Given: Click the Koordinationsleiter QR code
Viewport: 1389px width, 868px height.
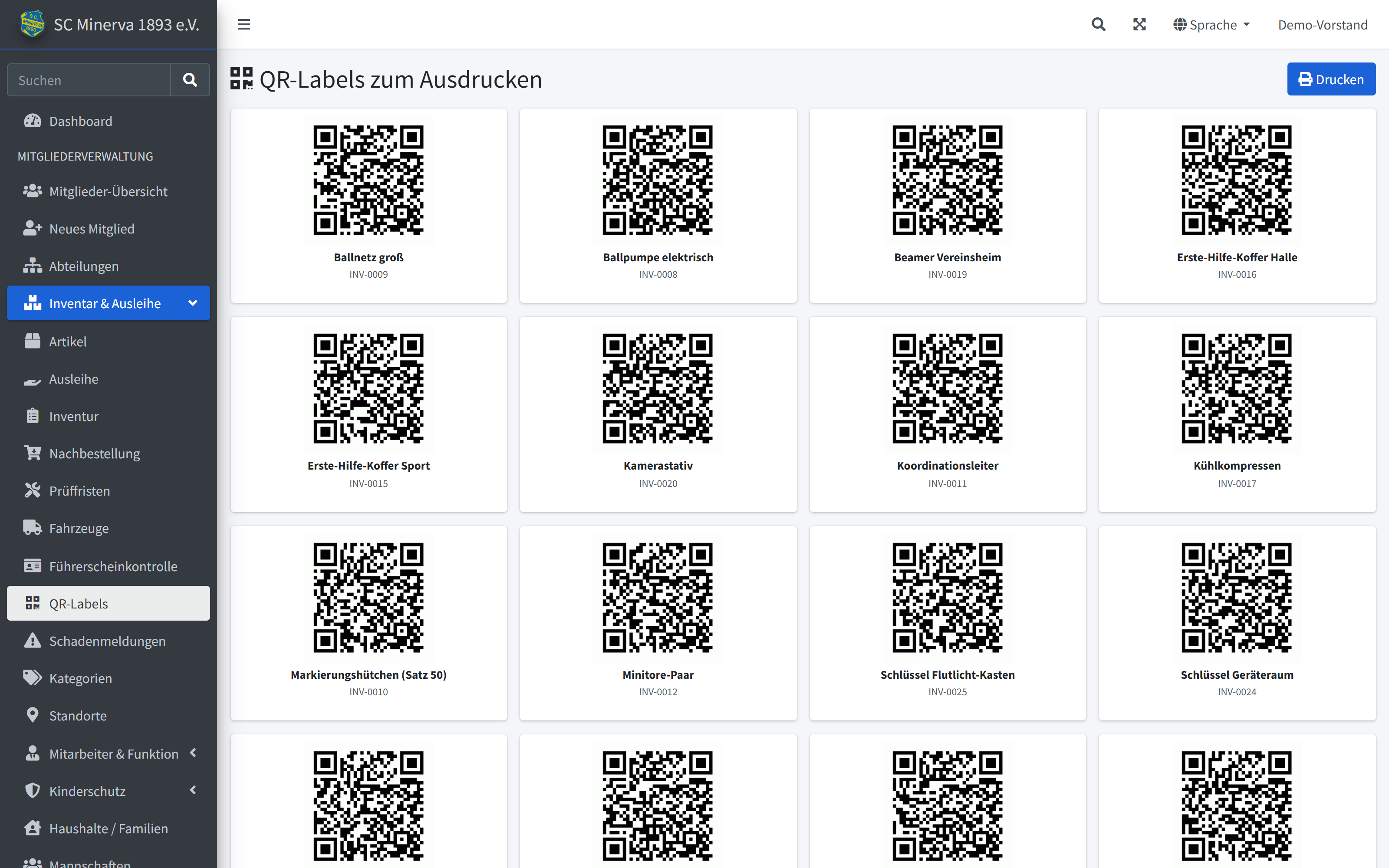Looking at the screenshot, I should [948, 389].
